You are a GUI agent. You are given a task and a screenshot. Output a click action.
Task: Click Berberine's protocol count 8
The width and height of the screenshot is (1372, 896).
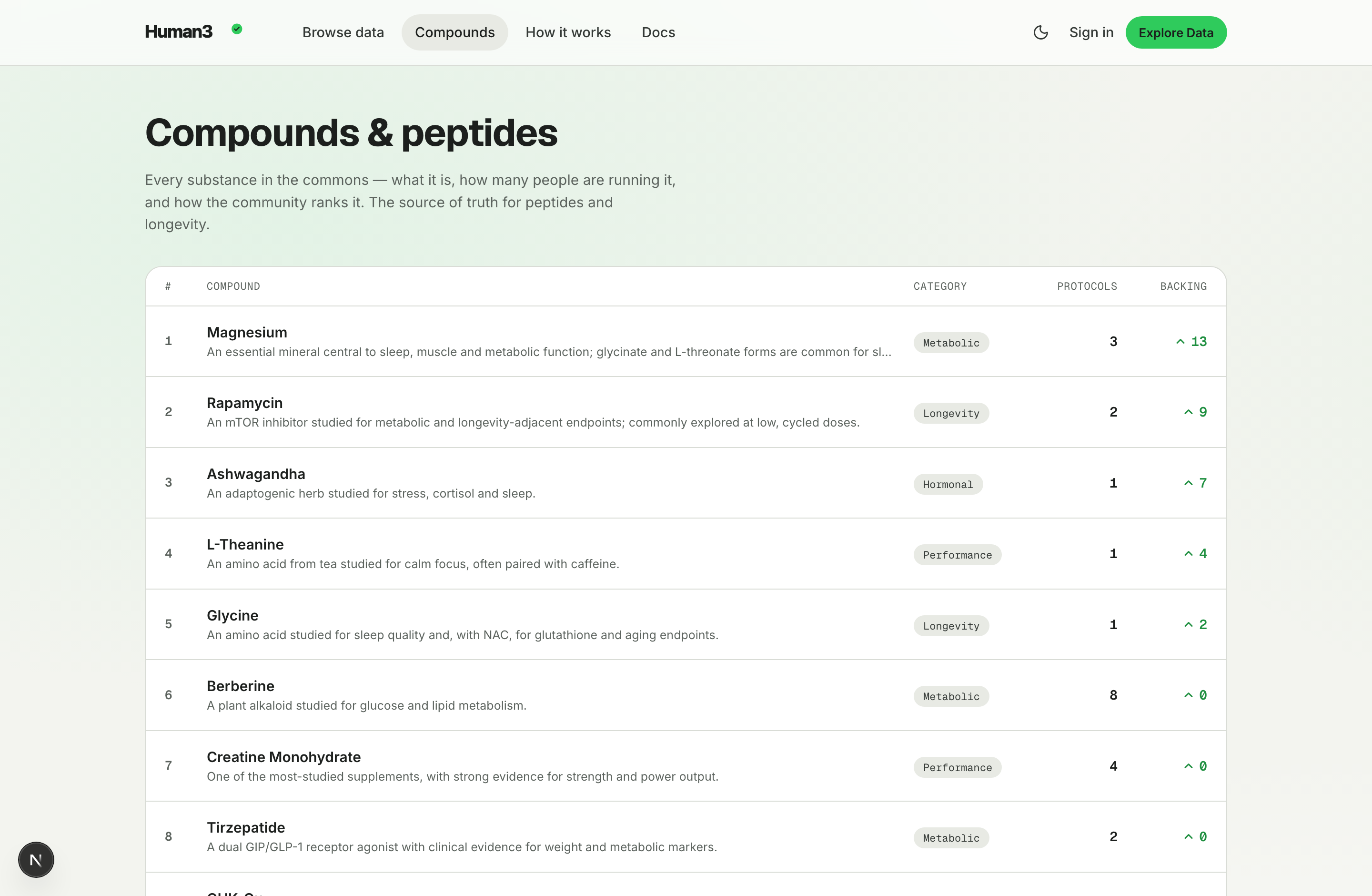click(1113, 695)
